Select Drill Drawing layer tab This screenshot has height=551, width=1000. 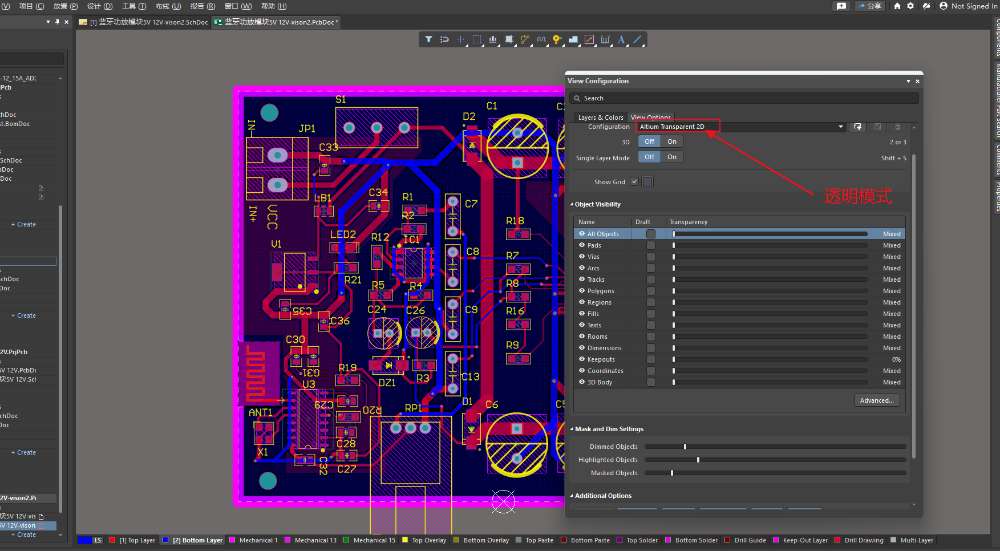(860, 540)
